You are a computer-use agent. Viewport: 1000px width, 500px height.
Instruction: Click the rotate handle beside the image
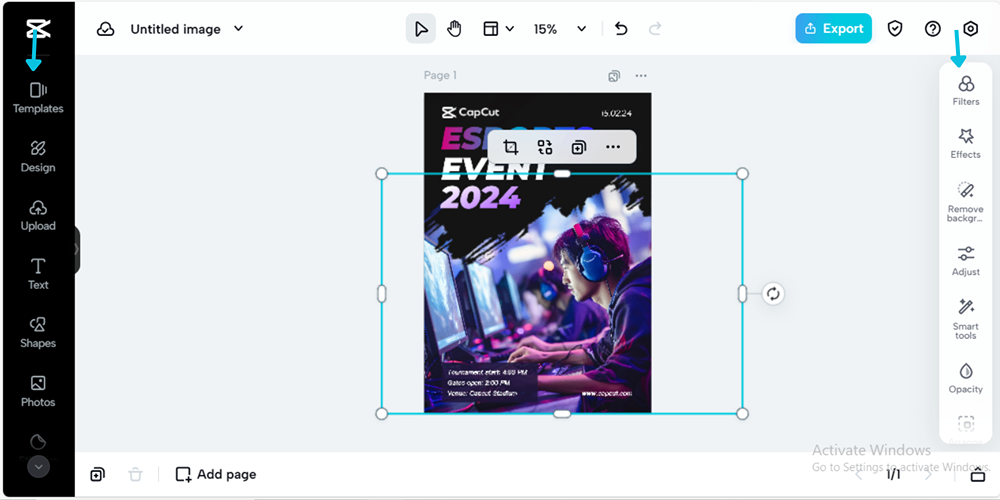pos(773,293)
